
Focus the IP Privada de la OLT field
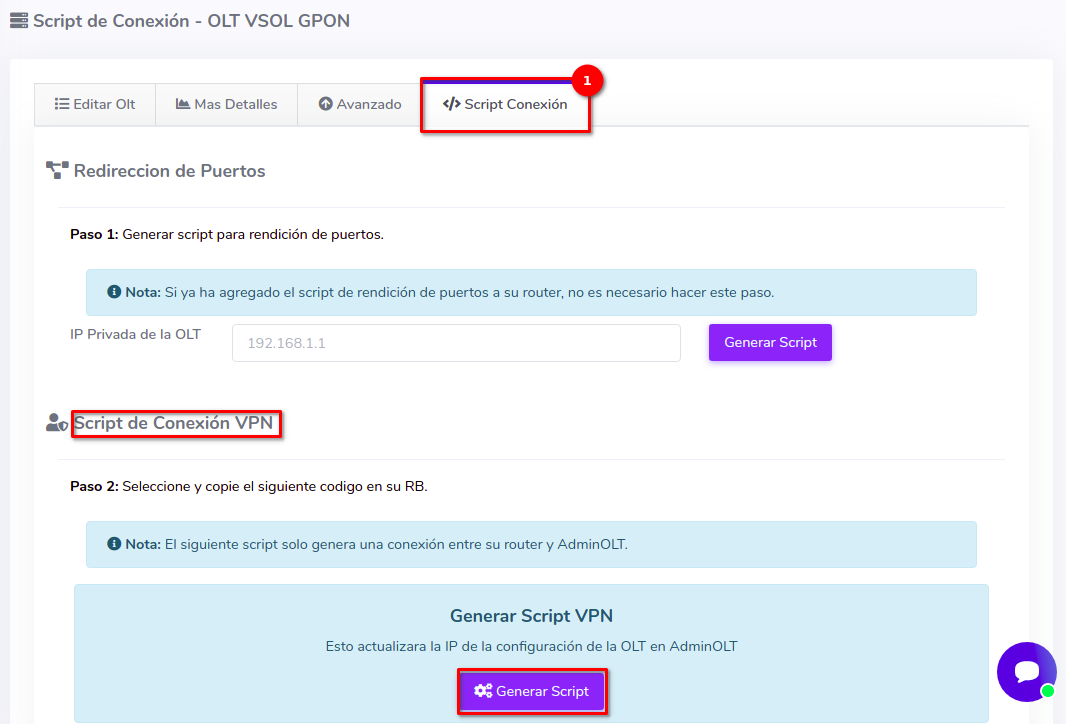tap(456, 343)
